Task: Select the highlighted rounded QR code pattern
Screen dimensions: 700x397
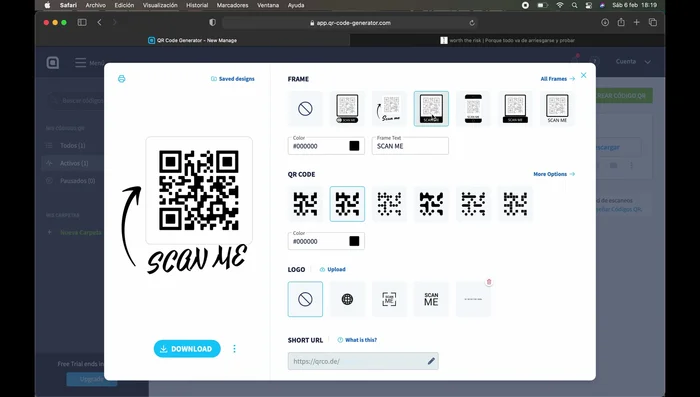Action: click(x=347, y=204)
